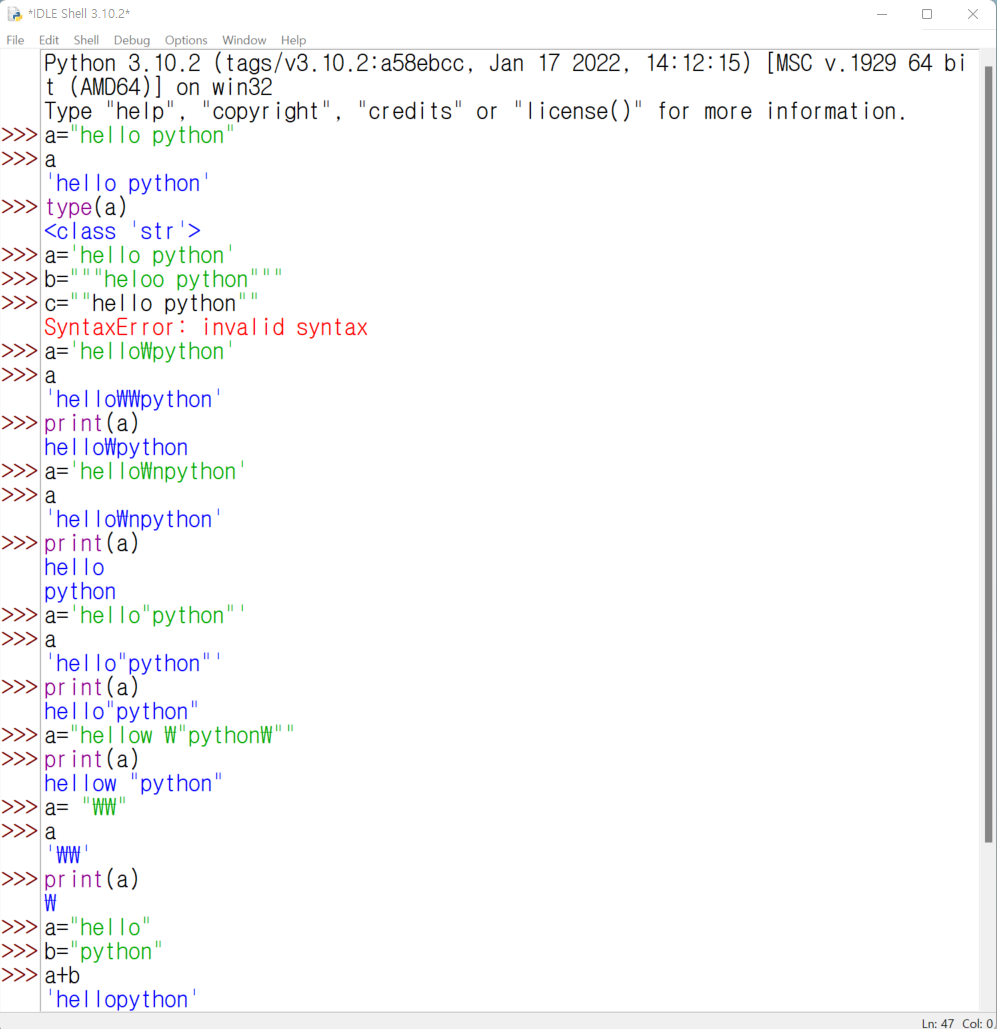
Task: Close the IDLE Shell window
Action: (973, 14)
